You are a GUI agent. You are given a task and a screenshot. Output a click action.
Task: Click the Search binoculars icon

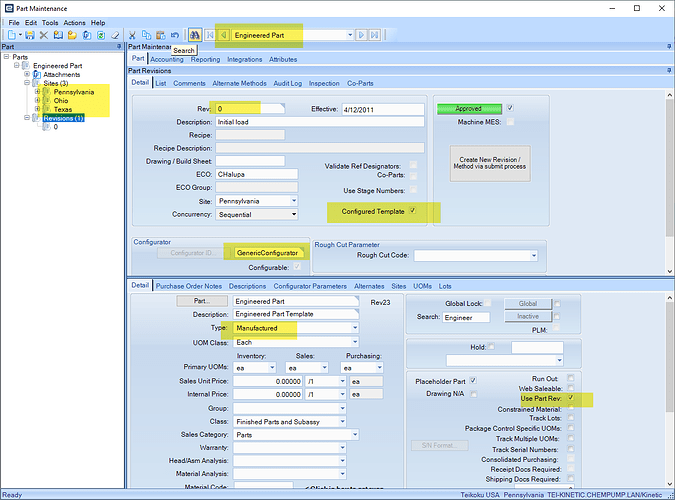195,35
